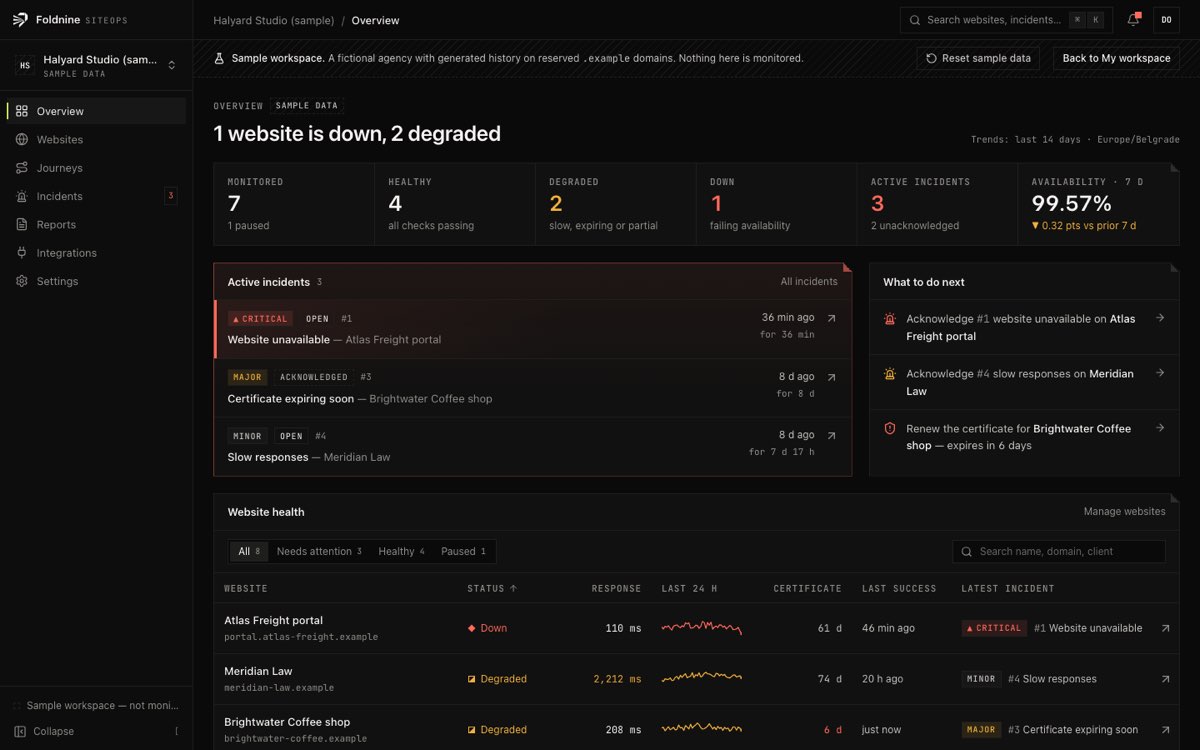
Task: Click the amber siren icon for Meridian Law suggestion
Action: (890, 374)
